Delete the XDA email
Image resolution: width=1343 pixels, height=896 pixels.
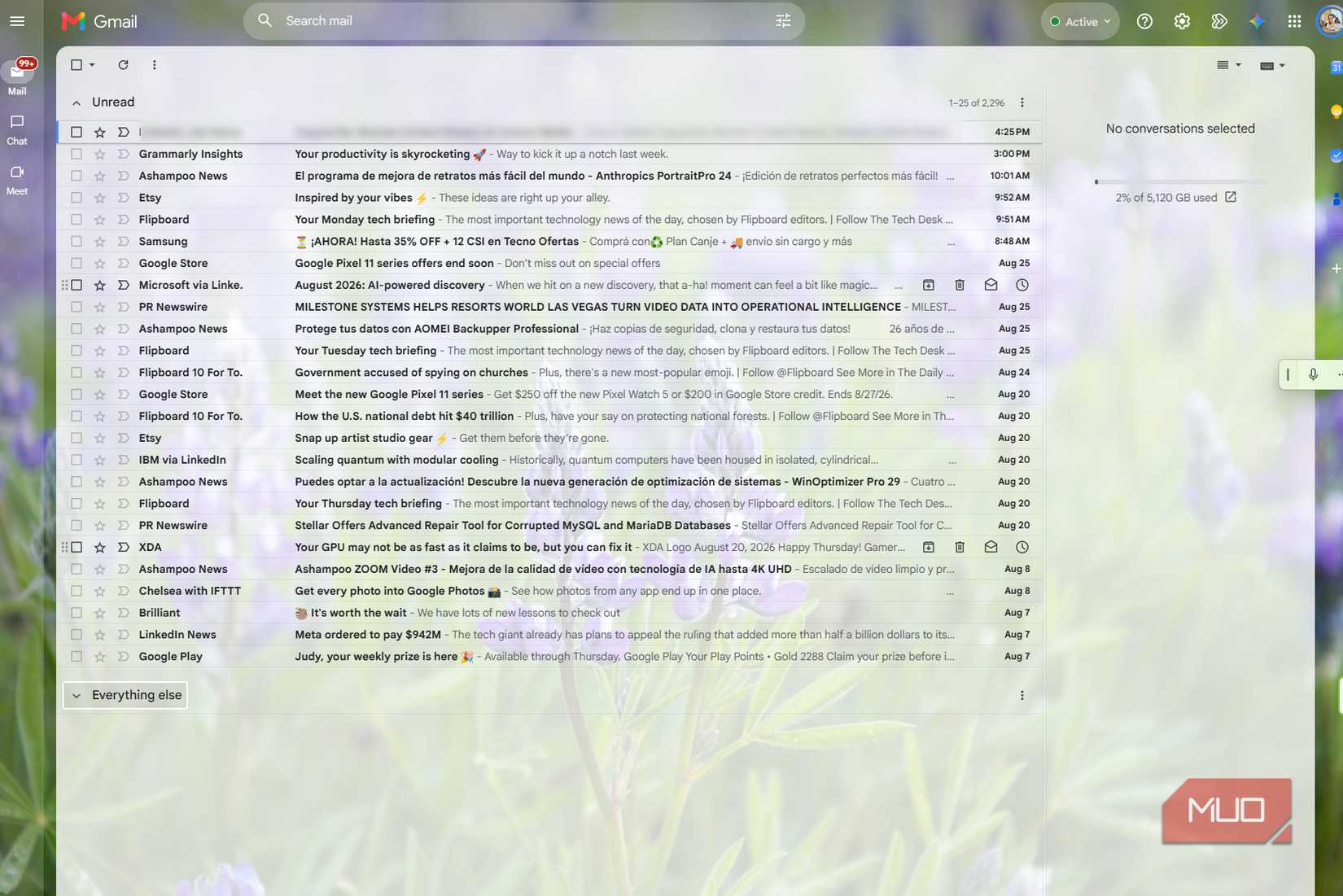(960, 548)
